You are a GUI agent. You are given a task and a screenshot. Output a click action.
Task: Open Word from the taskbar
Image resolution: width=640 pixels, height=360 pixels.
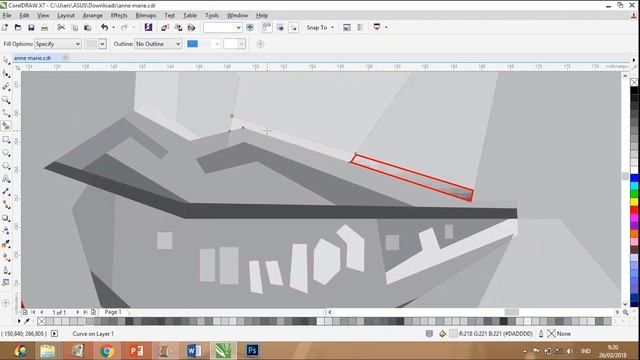194,350
